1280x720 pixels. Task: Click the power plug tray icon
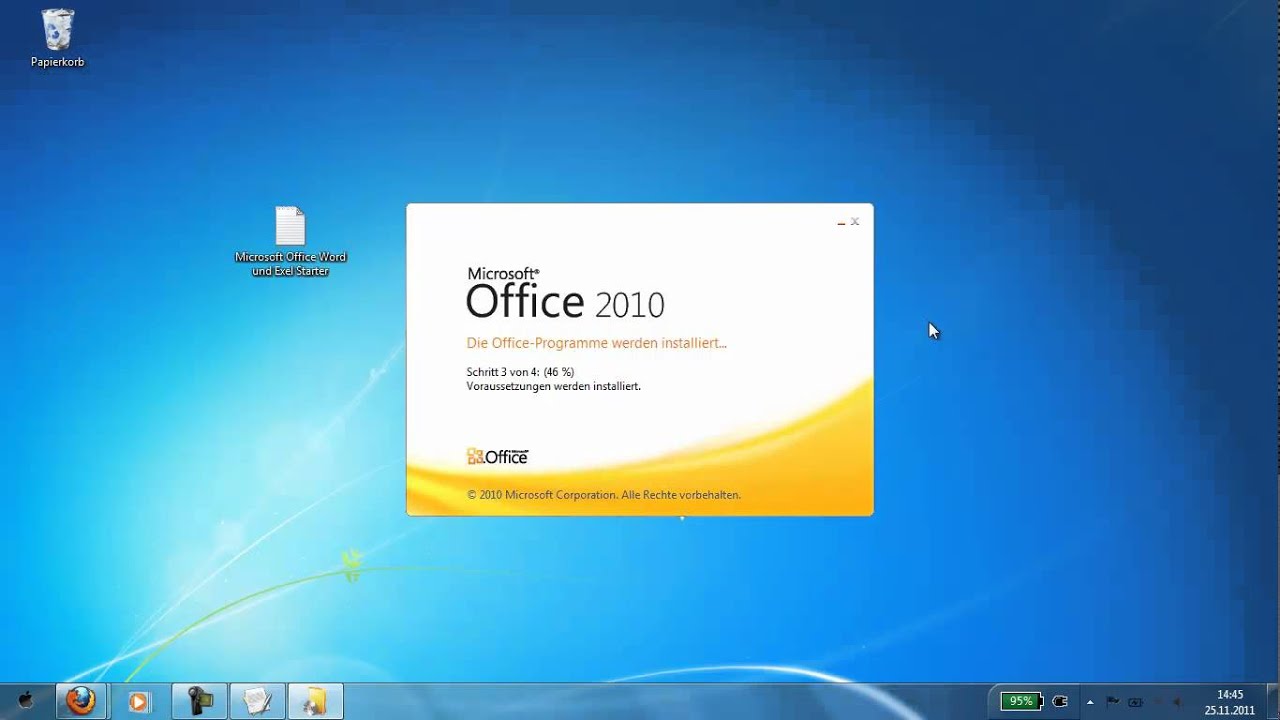1061,702
